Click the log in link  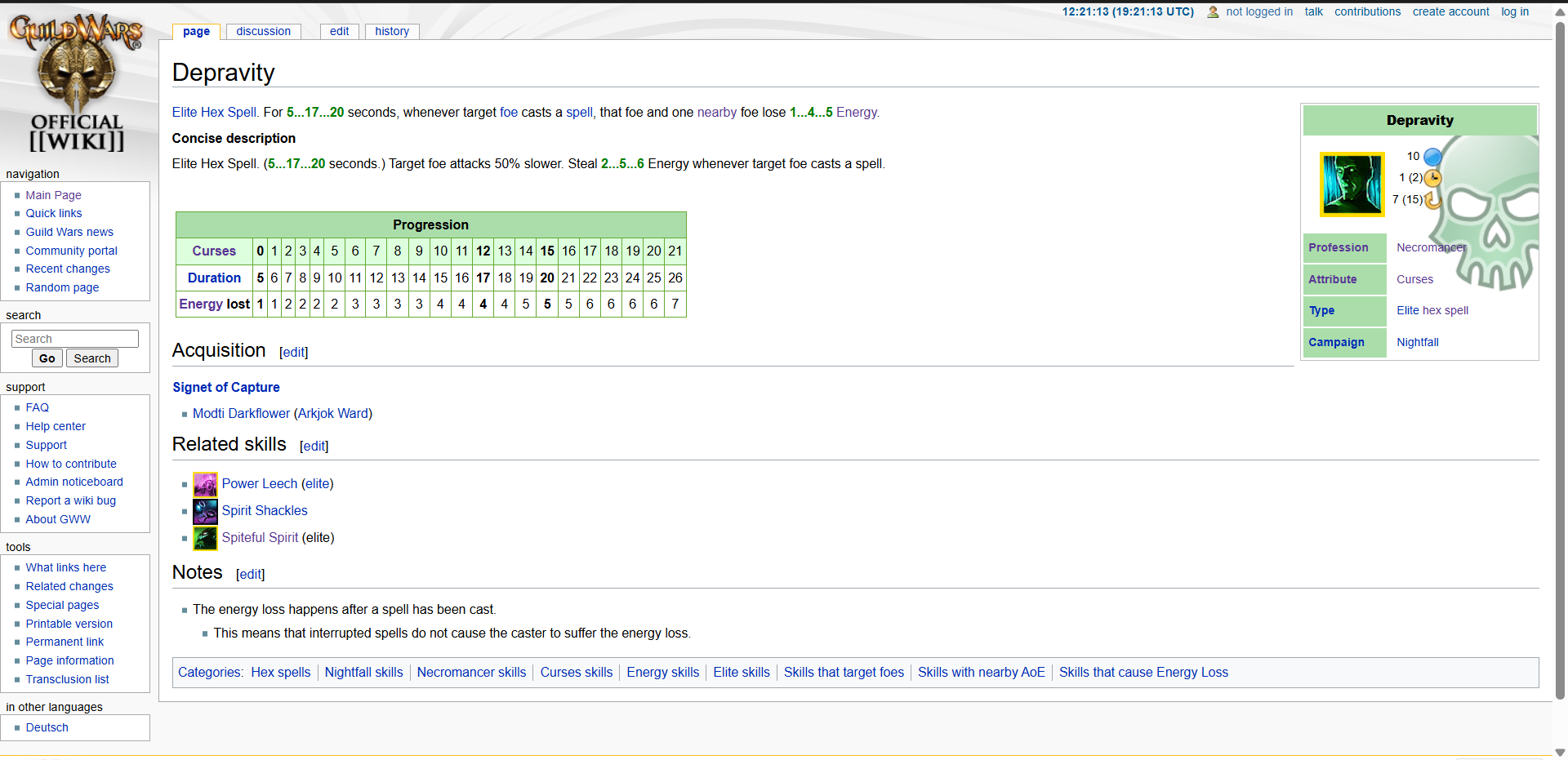(x=1515, y=12)
